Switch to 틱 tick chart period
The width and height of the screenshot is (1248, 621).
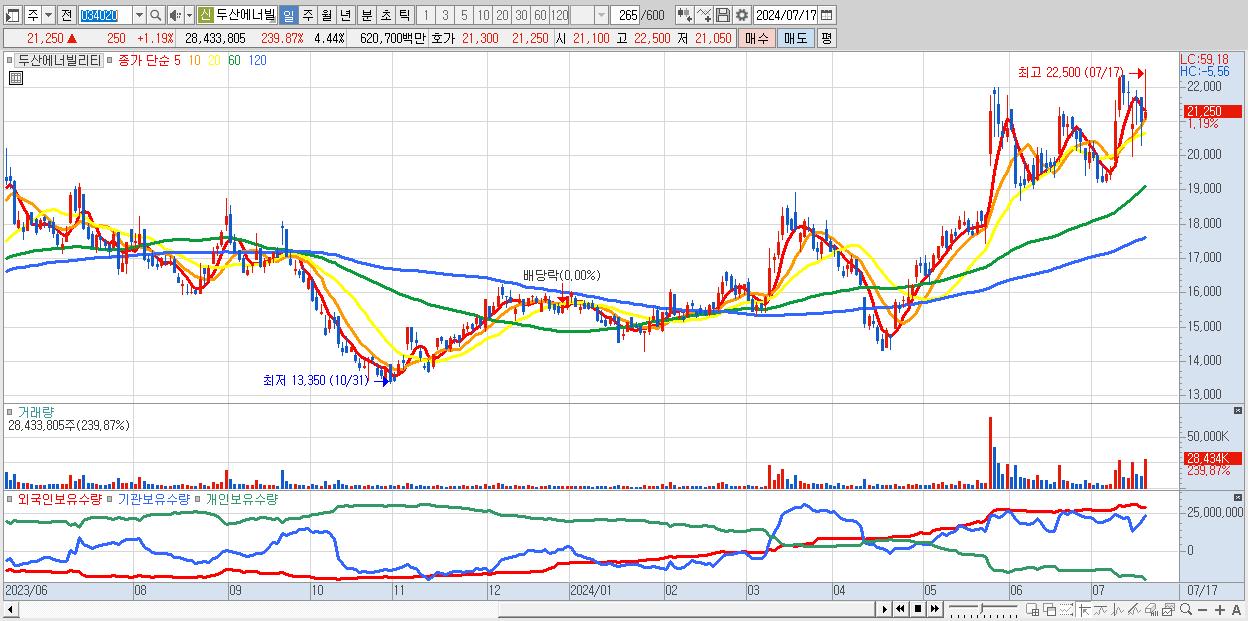point(404,15)
